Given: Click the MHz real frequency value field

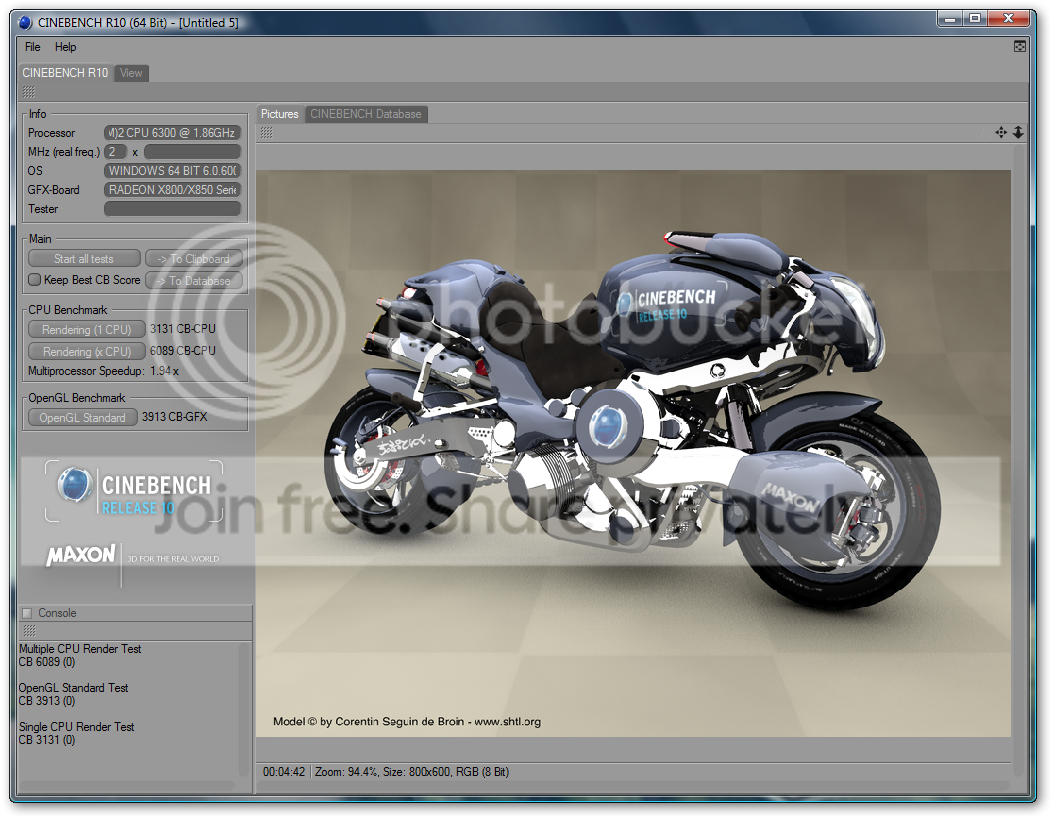Looking at the screenshot, I should pyautogui.click(x=192, y=151).
